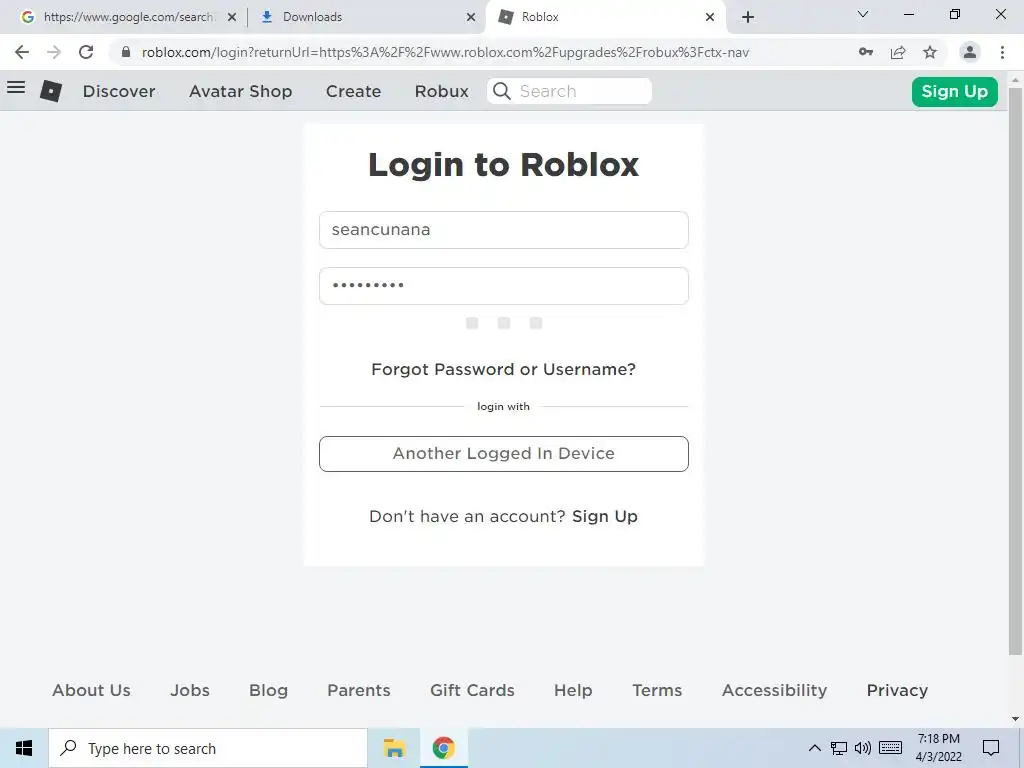
Task: Click the browser forward arrow
Action: tap(54, 52)
